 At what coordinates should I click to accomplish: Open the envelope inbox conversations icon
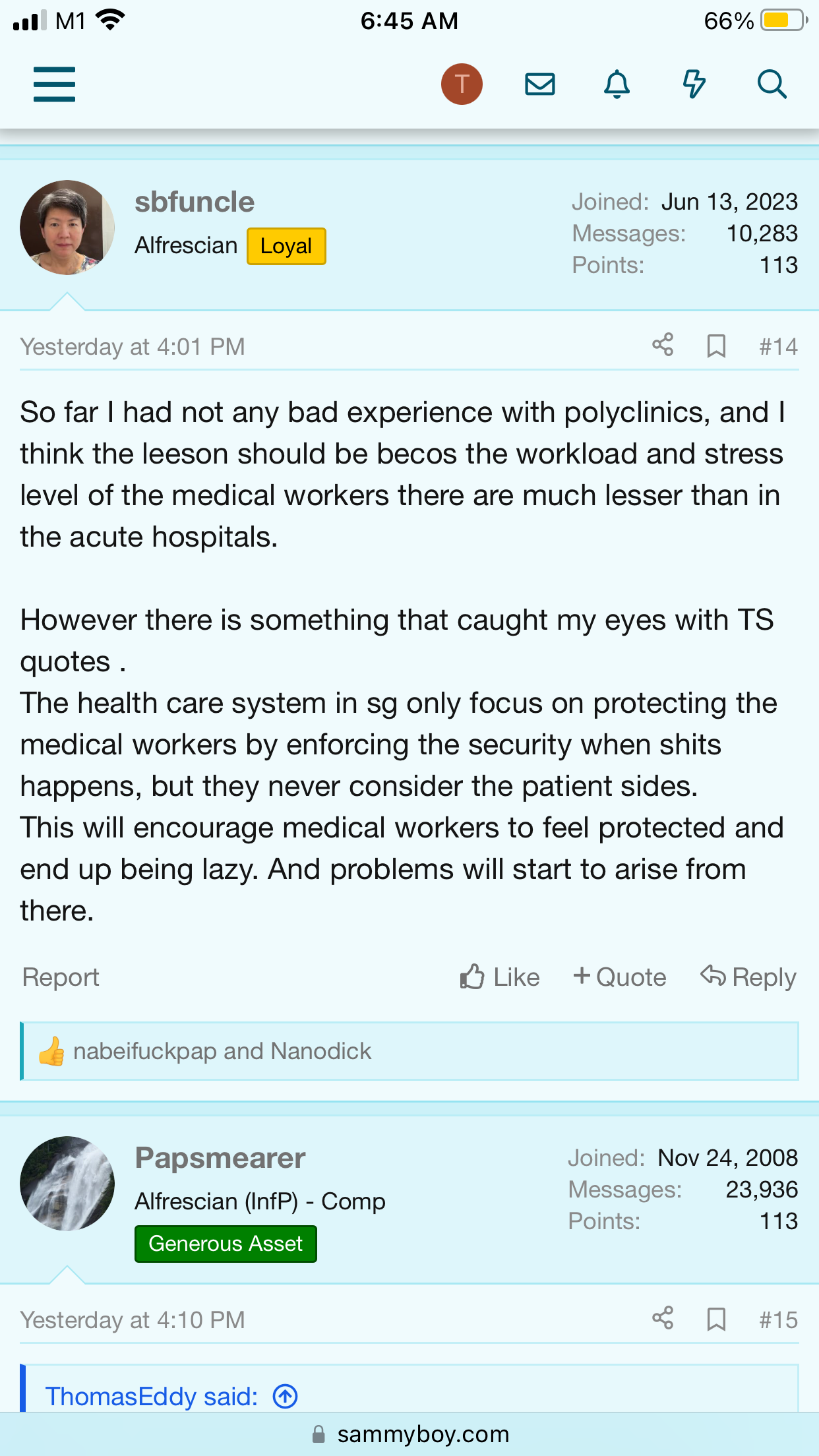pos(539,84)
